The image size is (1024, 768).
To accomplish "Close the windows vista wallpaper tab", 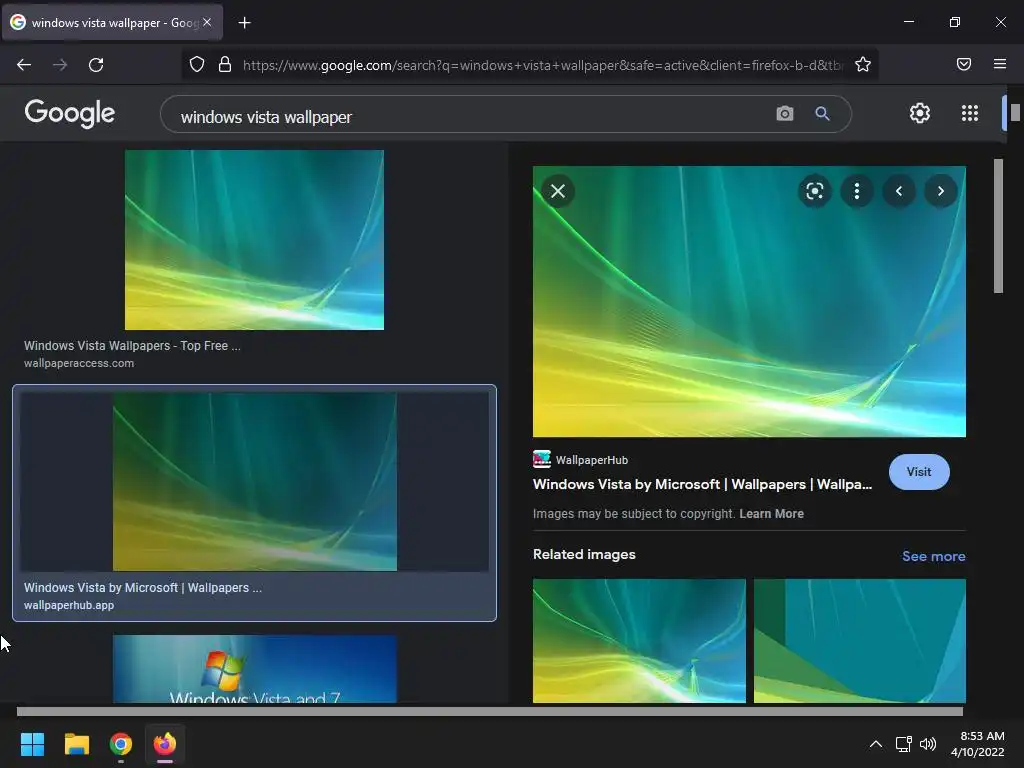I will tap(207, 22).
